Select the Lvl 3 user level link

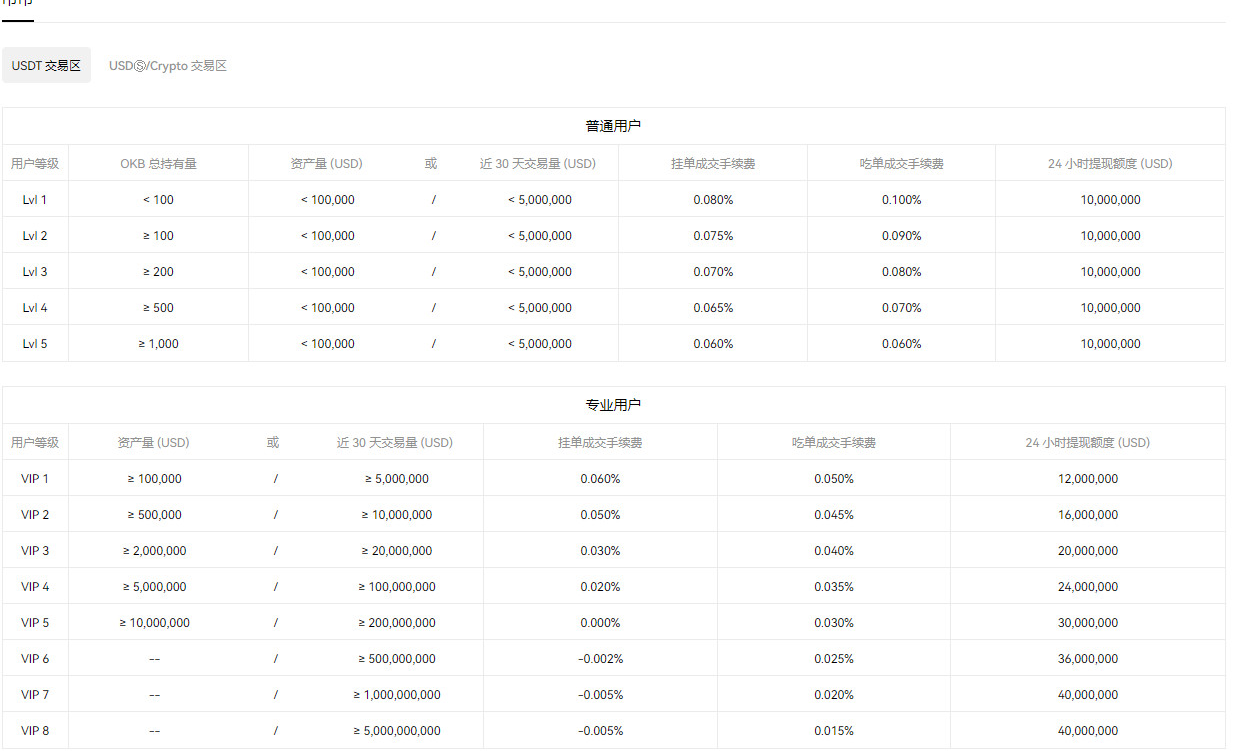pos(35,271)
